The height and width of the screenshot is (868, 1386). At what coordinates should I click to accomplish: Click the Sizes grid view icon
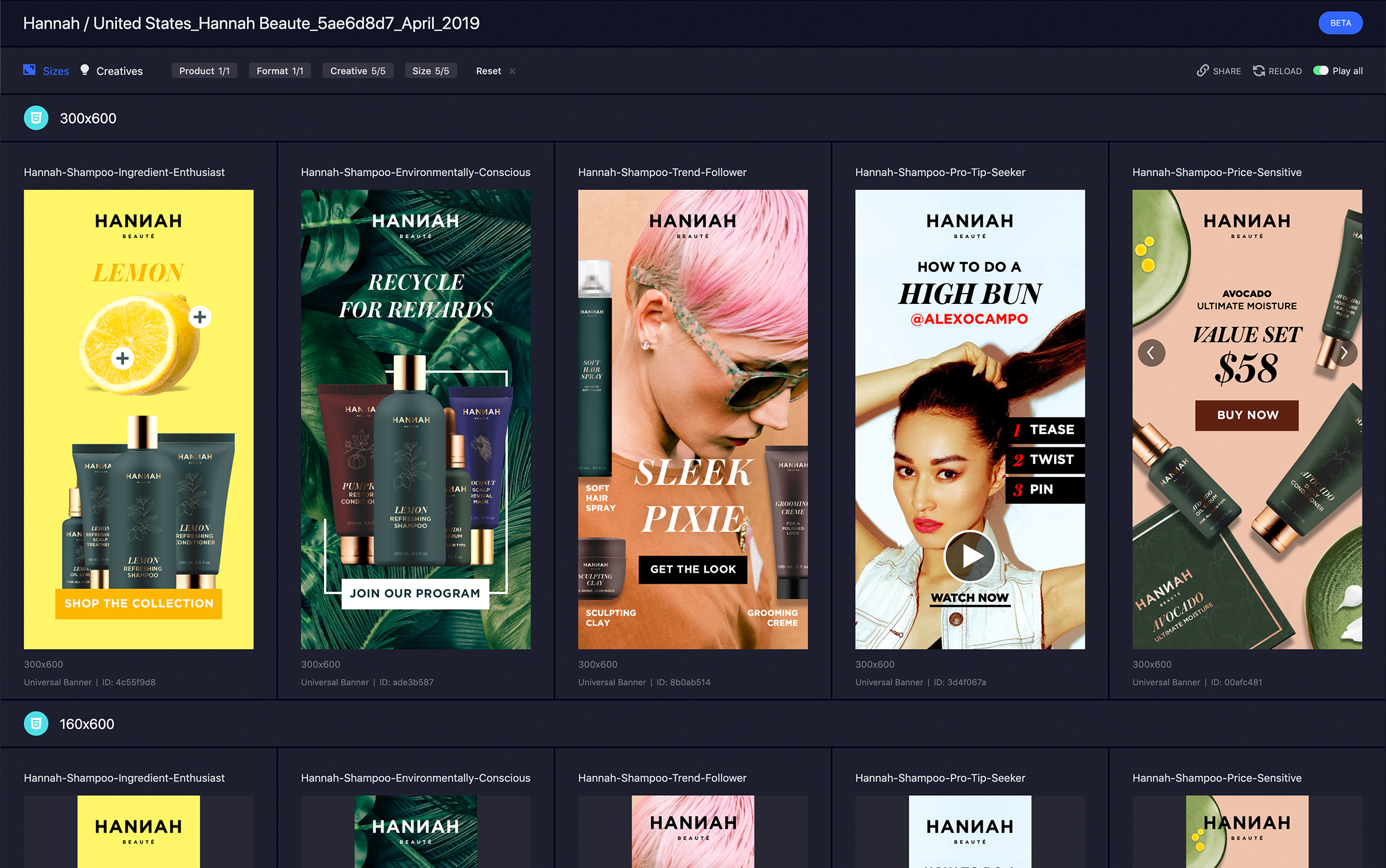click(x=29, y=70)
